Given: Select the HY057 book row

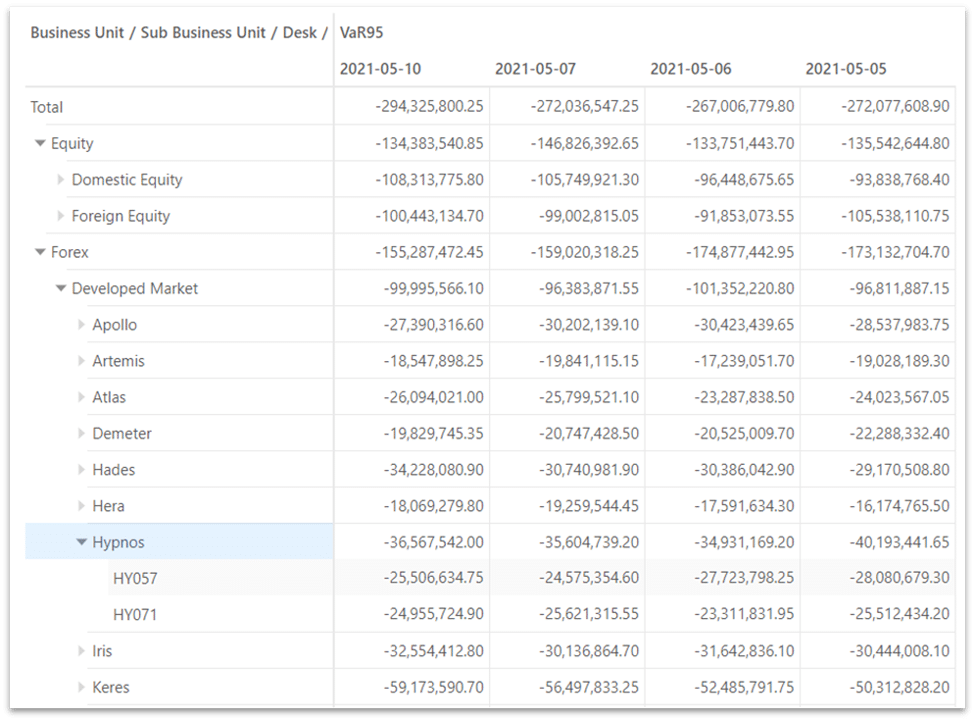Looking at the screenshot, I should pyautogui.click(x=135, y=578).
